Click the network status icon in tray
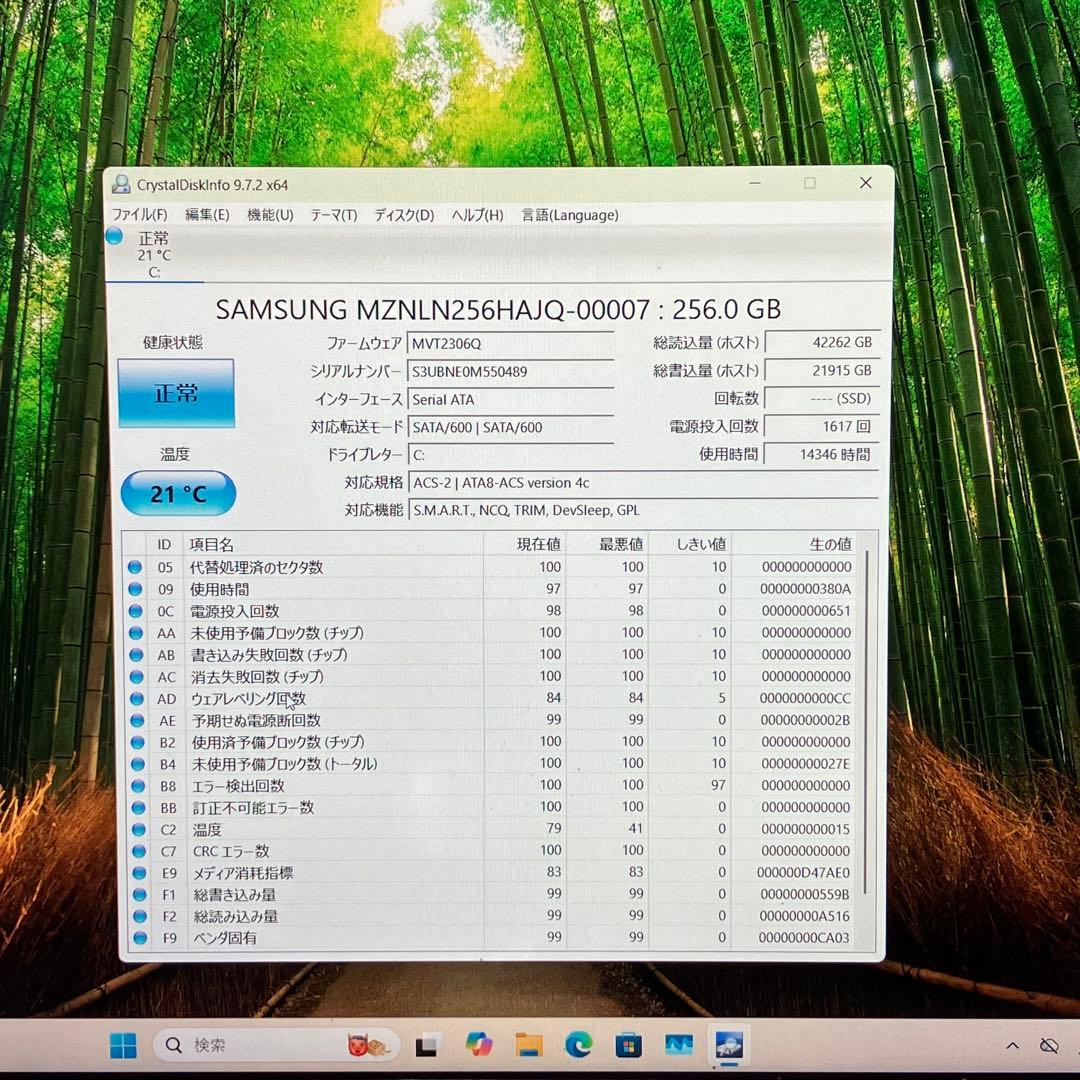1080x1080 pixels. point(1049,1046)
